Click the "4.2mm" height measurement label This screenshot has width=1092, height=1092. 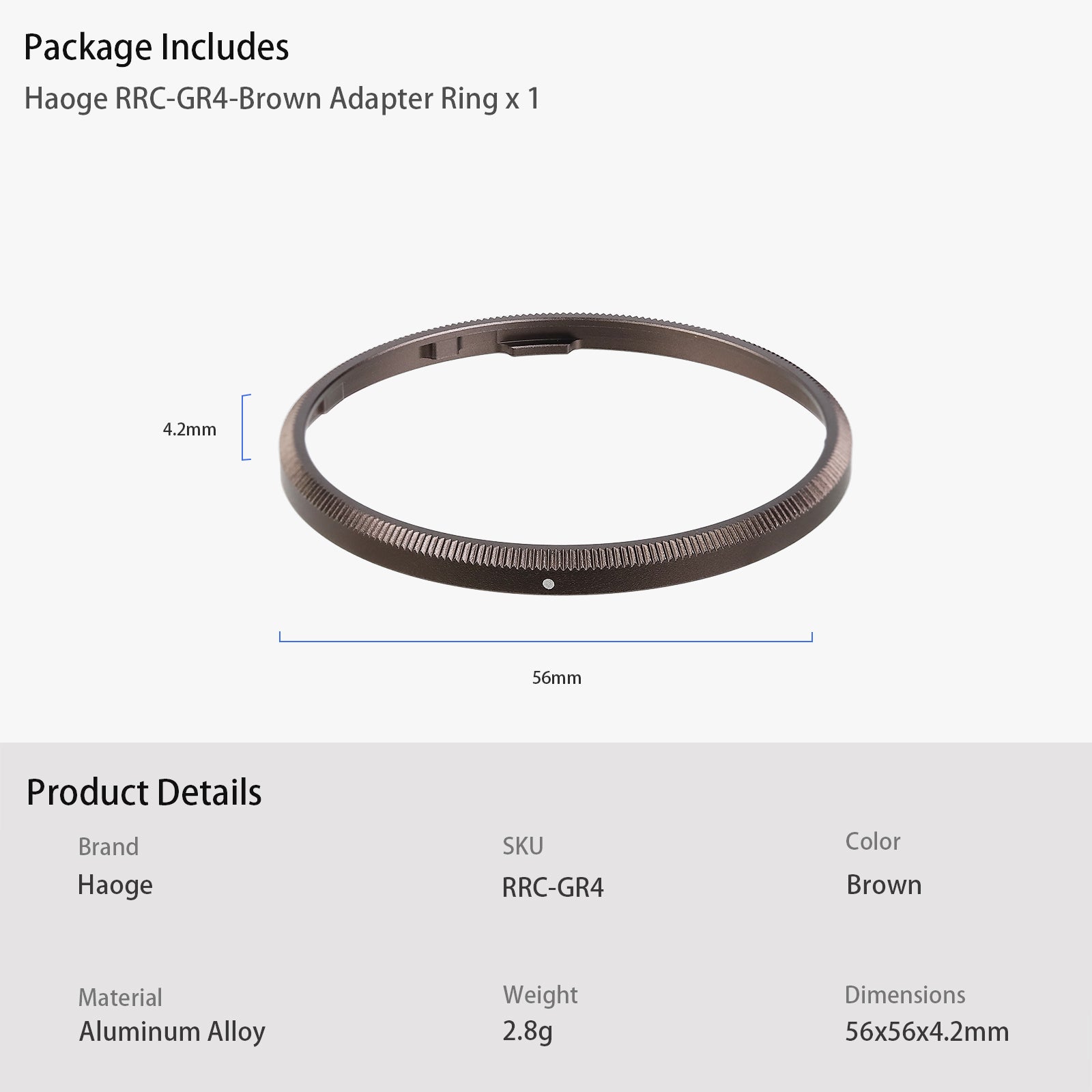click(x=189, y=429)
